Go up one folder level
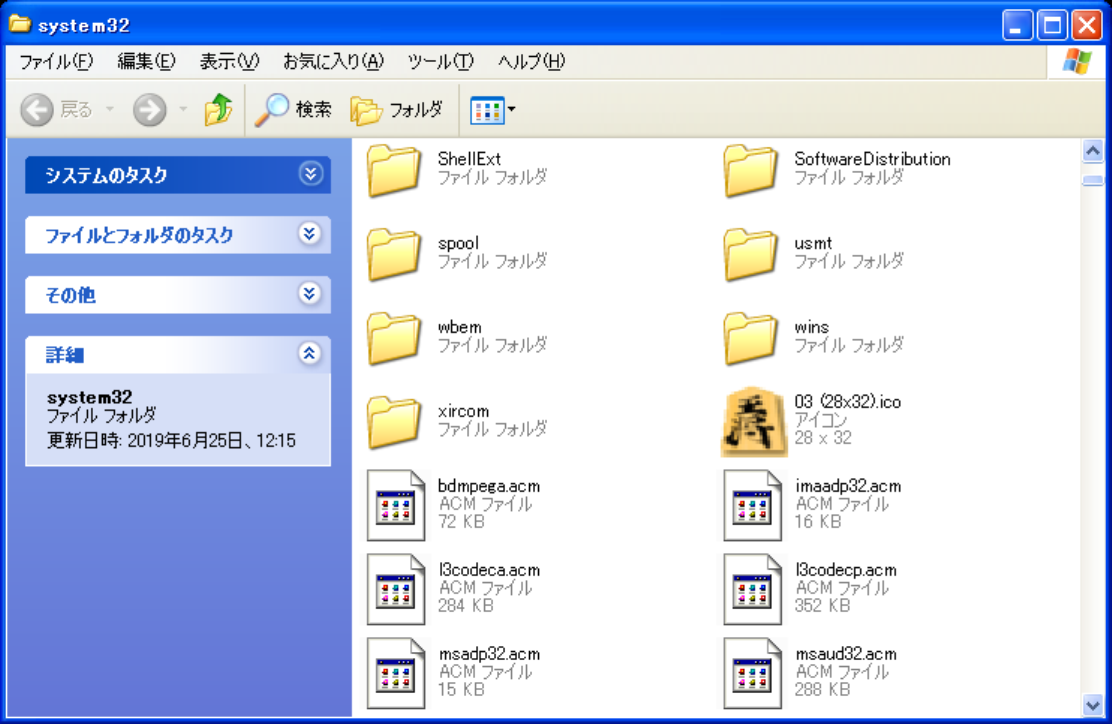The width and height of the screenshot is (1112, 724). point(218,110)
